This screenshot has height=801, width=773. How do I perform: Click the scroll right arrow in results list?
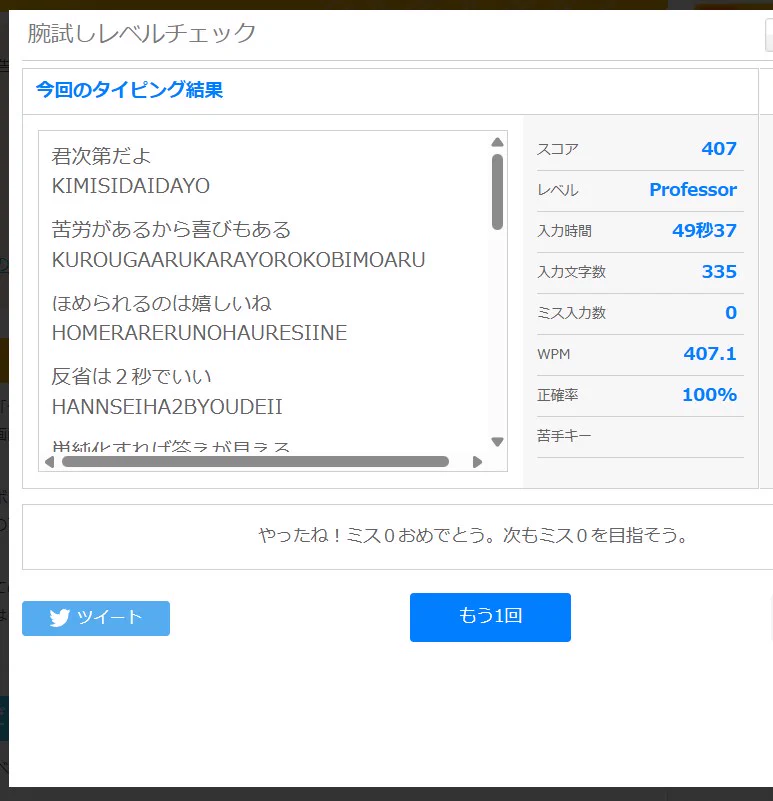477,462
